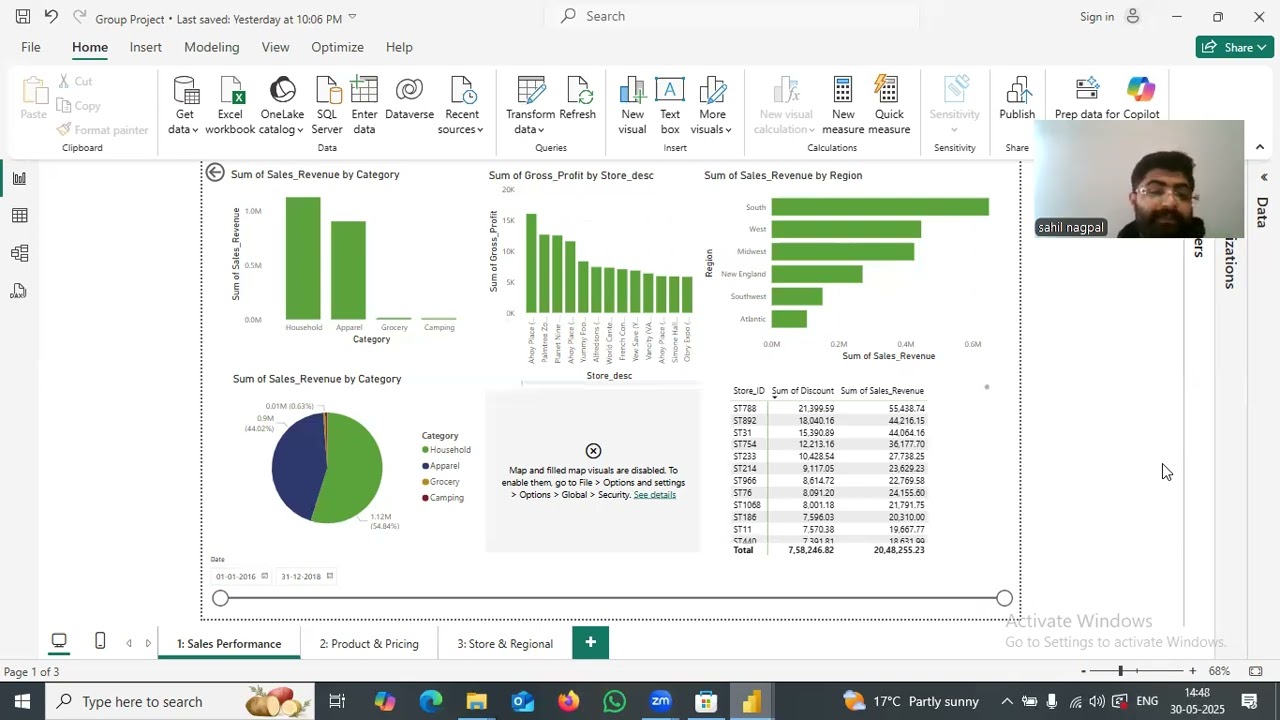Screen dimensions: 1280x720
Task: Open Zoom from the taskbar
Action: point(660,701)
